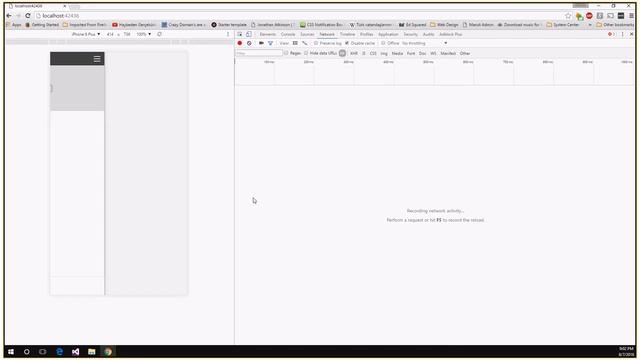Click the DevTools error count indicator
This screenshot has width=640, height=360.
pos(611,34)
